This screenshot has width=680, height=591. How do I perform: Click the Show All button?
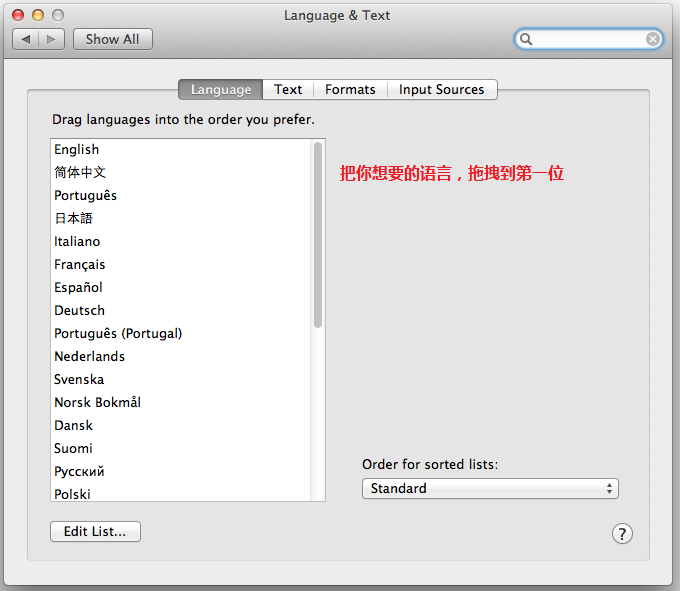click(x=112, y=39)
